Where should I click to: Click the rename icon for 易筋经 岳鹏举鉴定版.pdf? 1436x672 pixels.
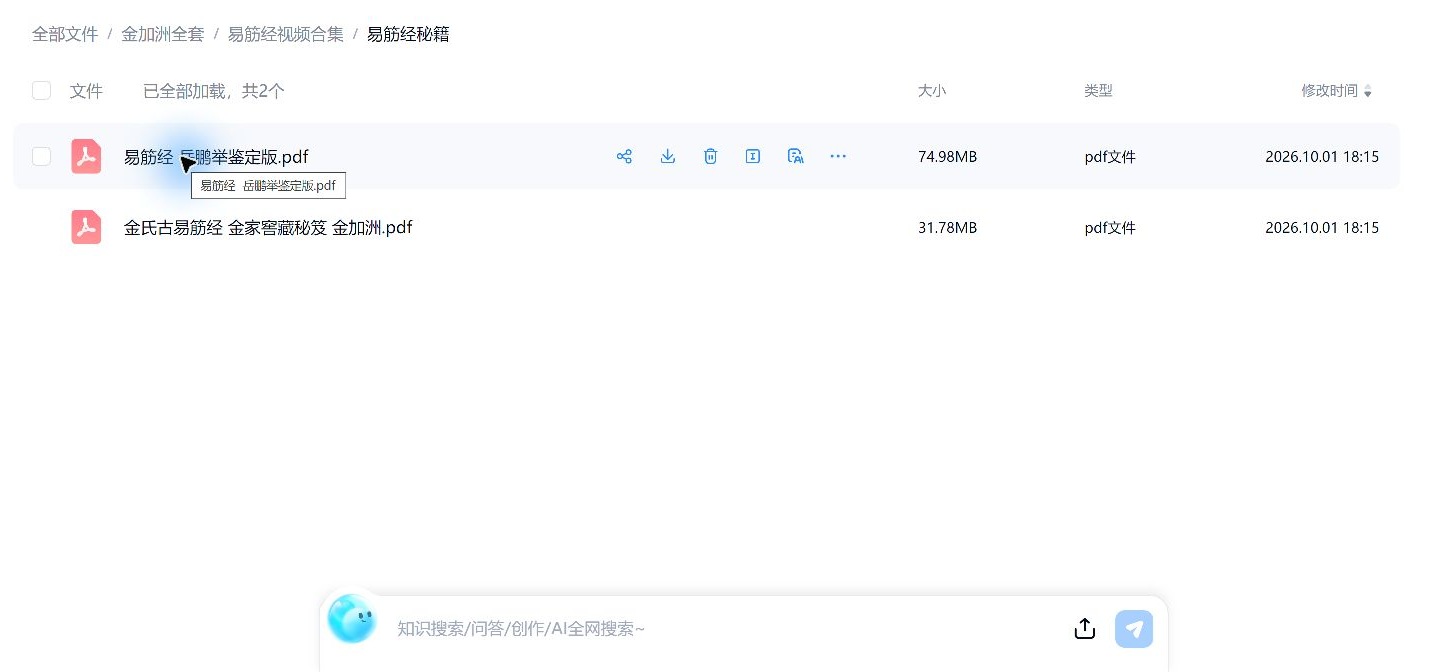(x=753, y=156)
